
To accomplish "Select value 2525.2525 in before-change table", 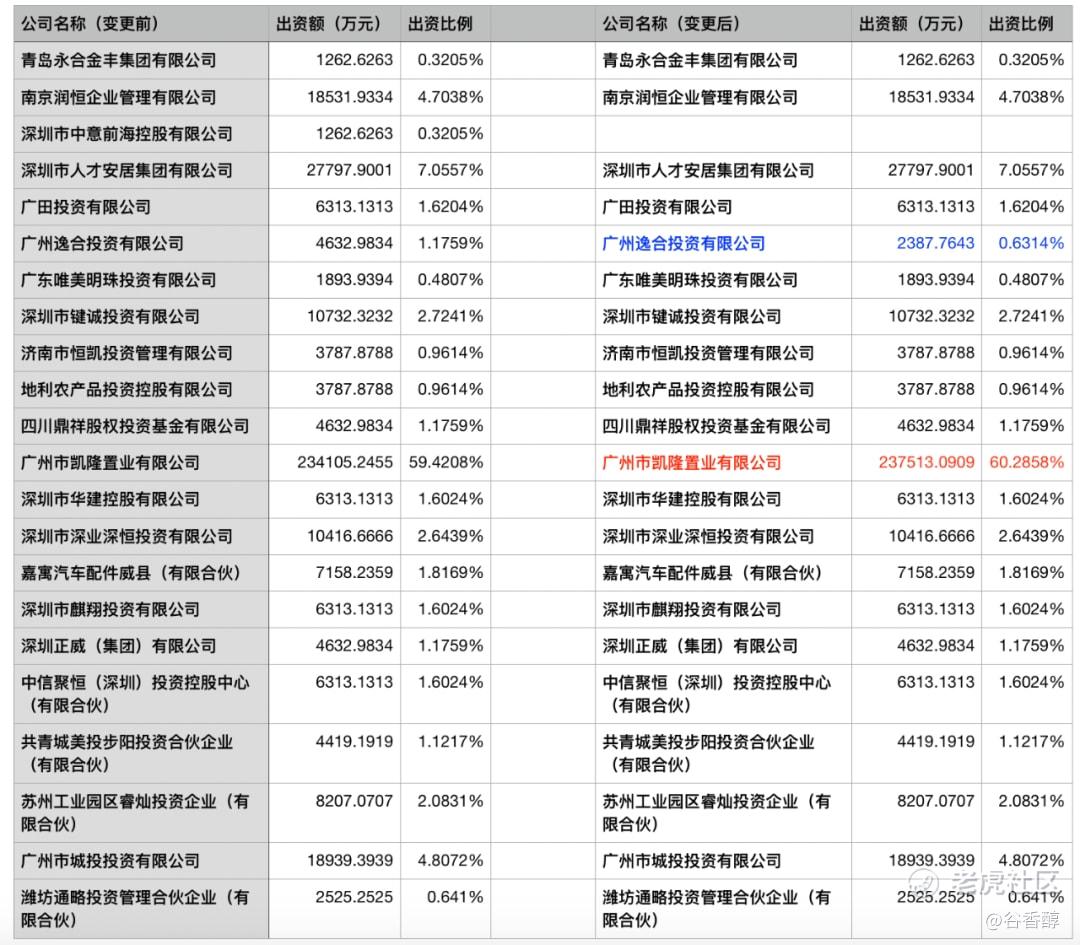I will [x=354, y=897].
